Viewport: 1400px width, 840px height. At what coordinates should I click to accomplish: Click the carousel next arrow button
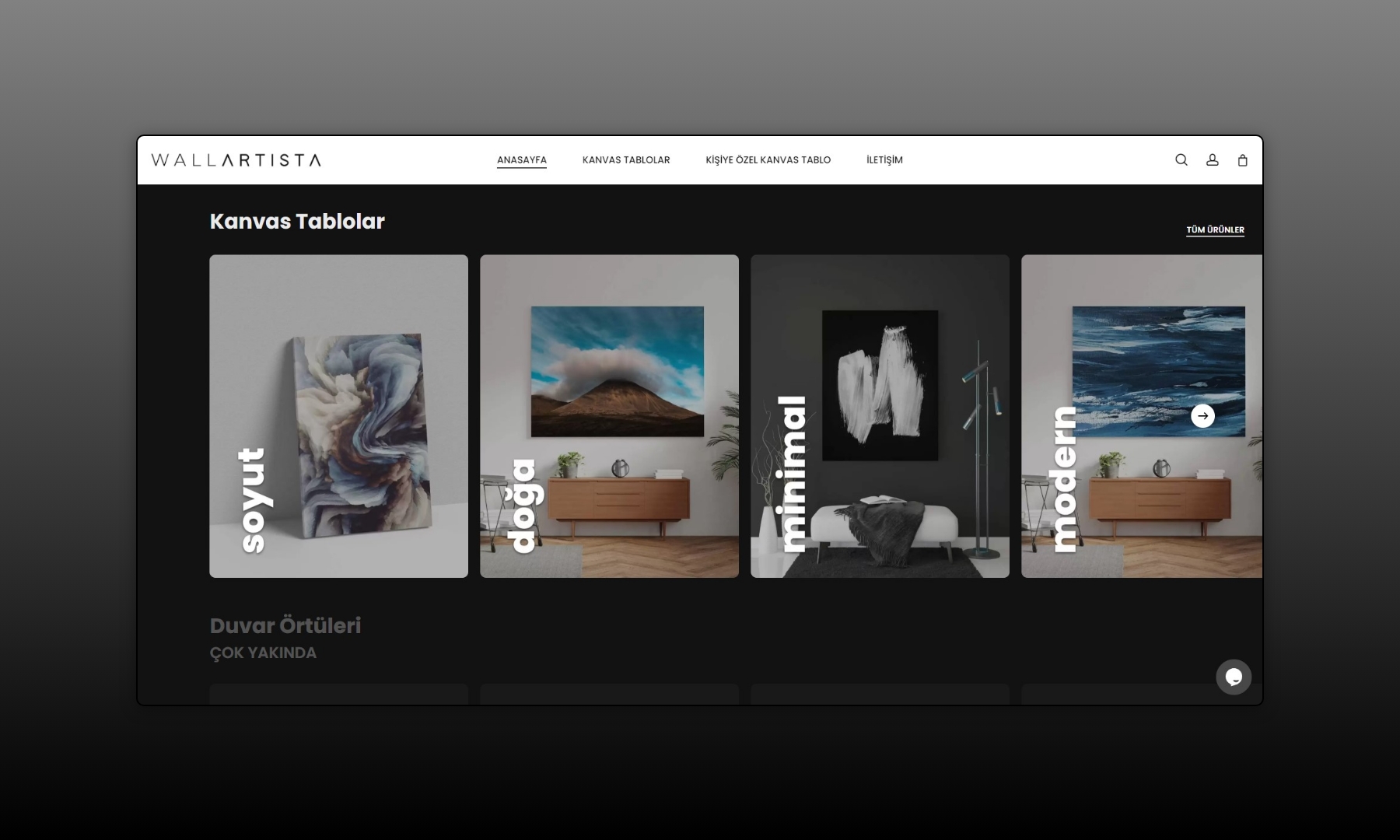[1202, 416]
